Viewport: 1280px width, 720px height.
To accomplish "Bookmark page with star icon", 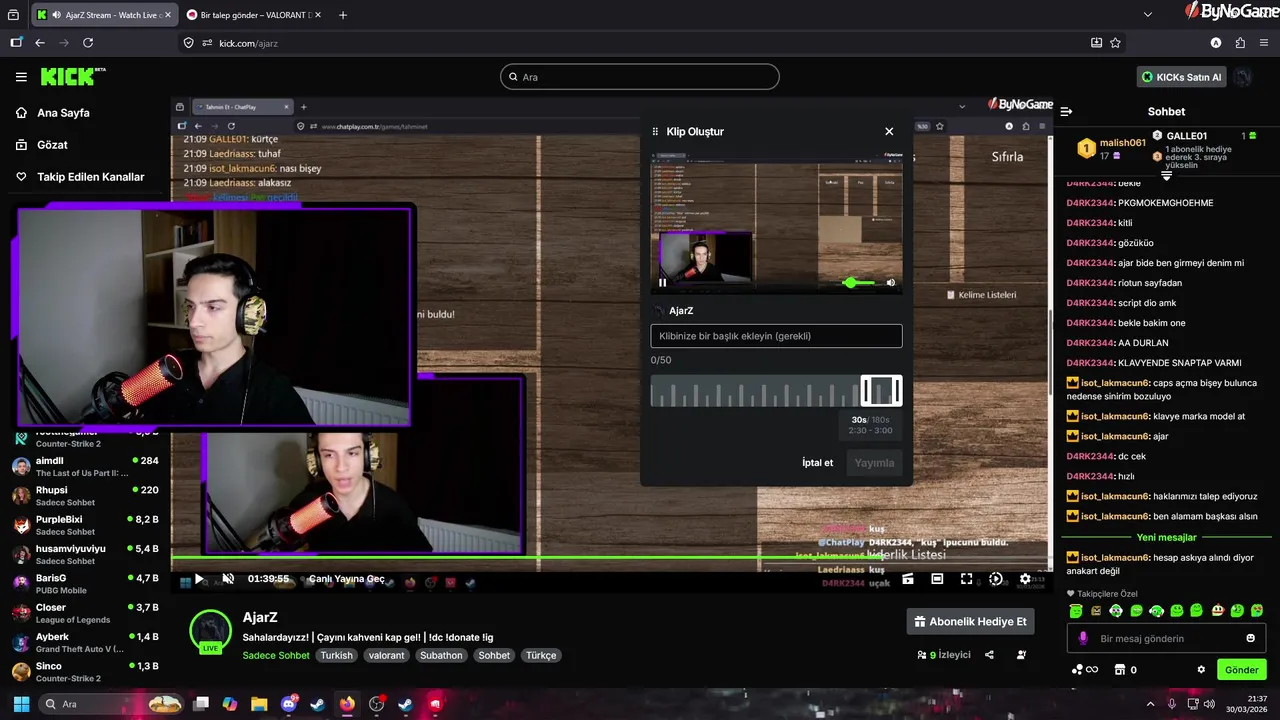I will 1115,43.
